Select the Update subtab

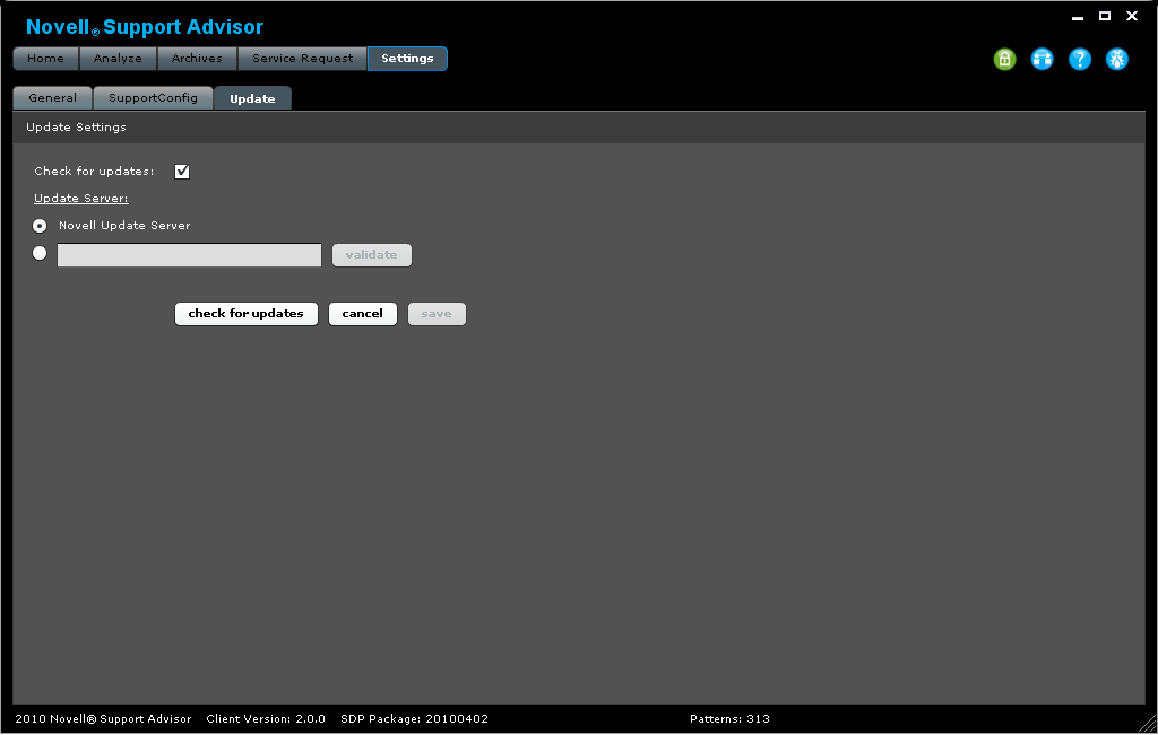point(253,98)
